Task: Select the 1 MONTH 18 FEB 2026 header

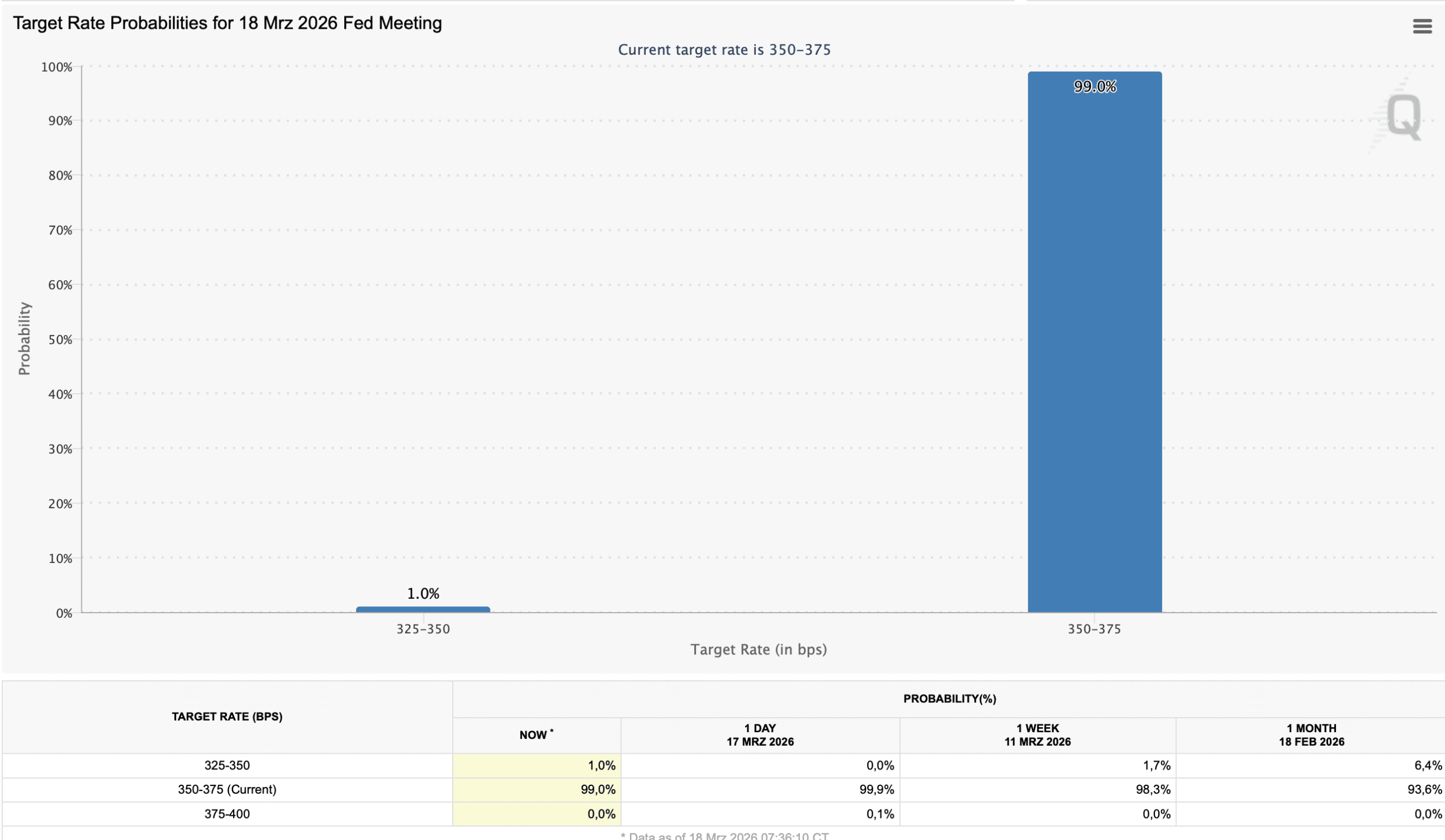Action: [1311, 735]
